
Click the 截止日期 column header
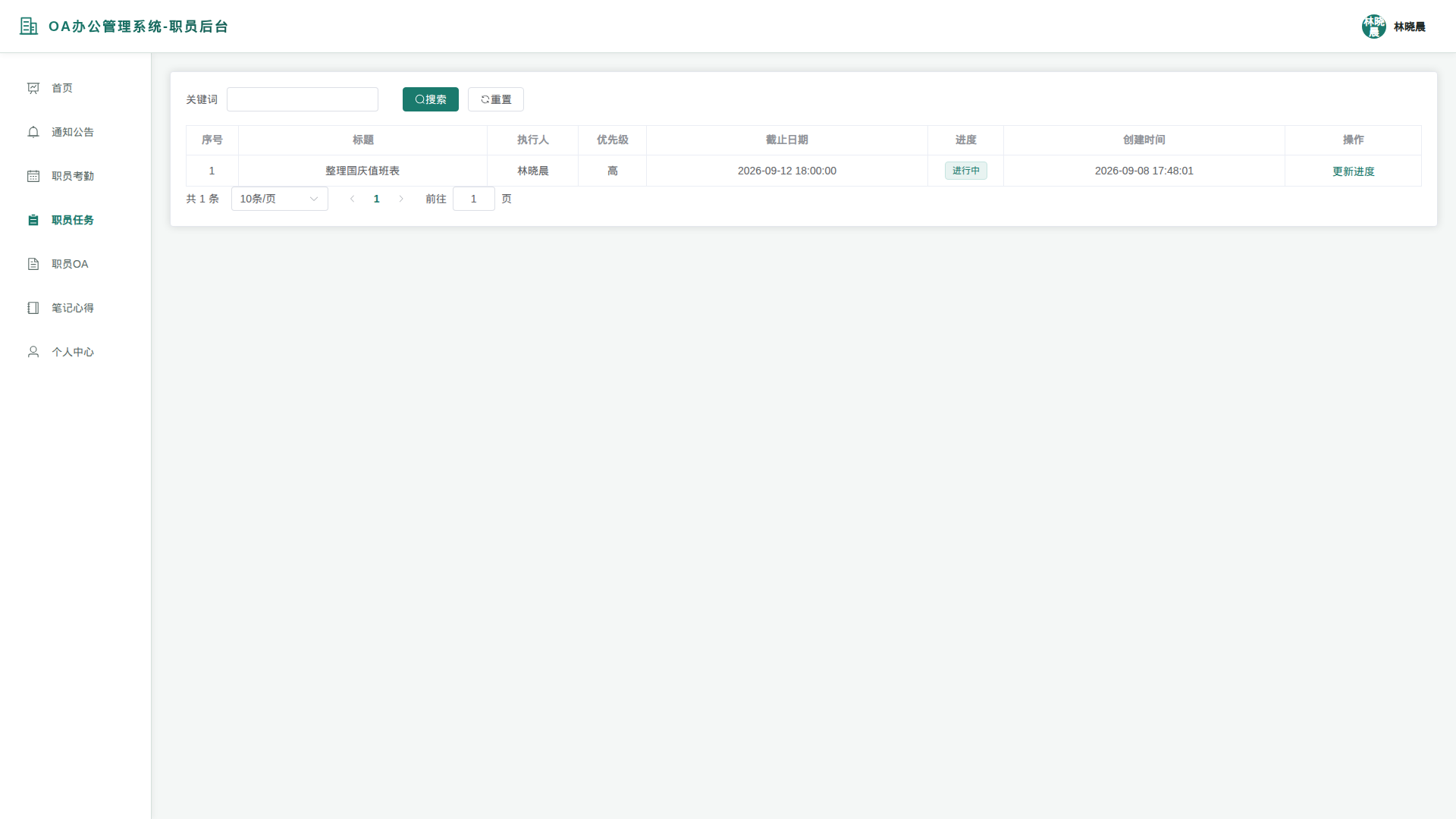787,140
